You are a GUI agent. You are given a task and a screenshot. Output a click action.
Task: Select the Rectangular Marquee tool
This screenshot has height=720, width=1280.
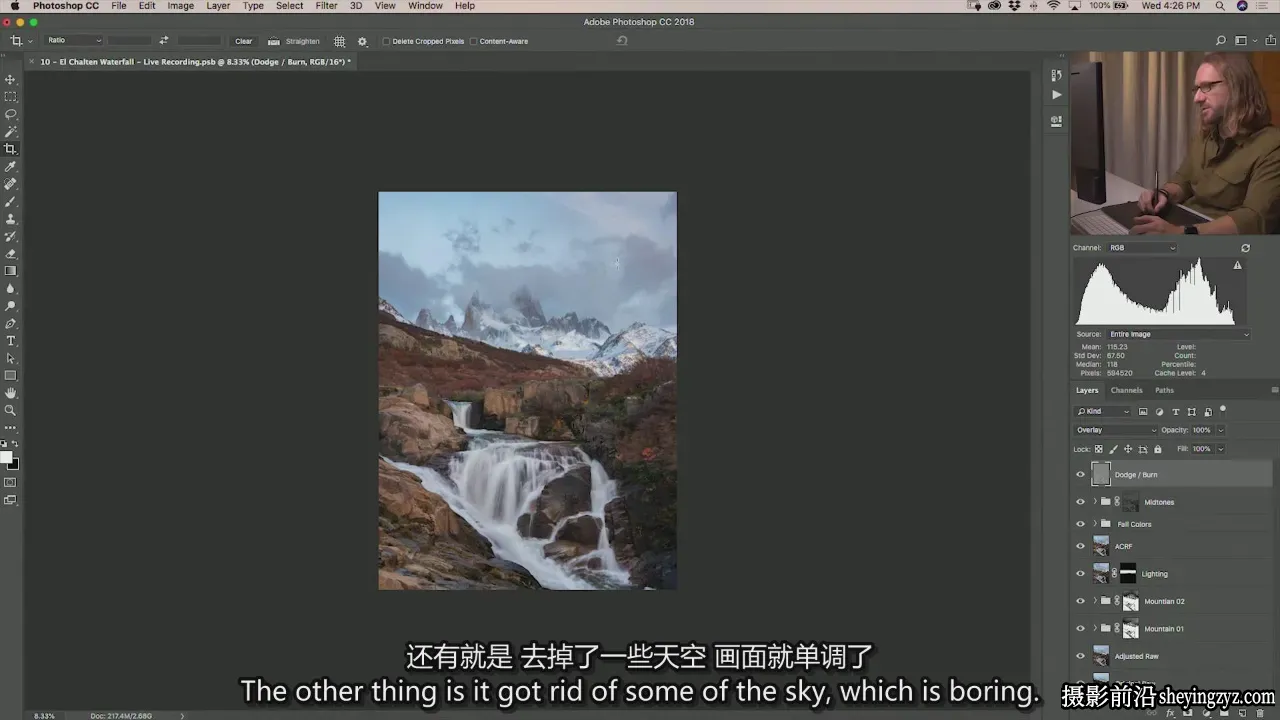(x=11, y=97)
